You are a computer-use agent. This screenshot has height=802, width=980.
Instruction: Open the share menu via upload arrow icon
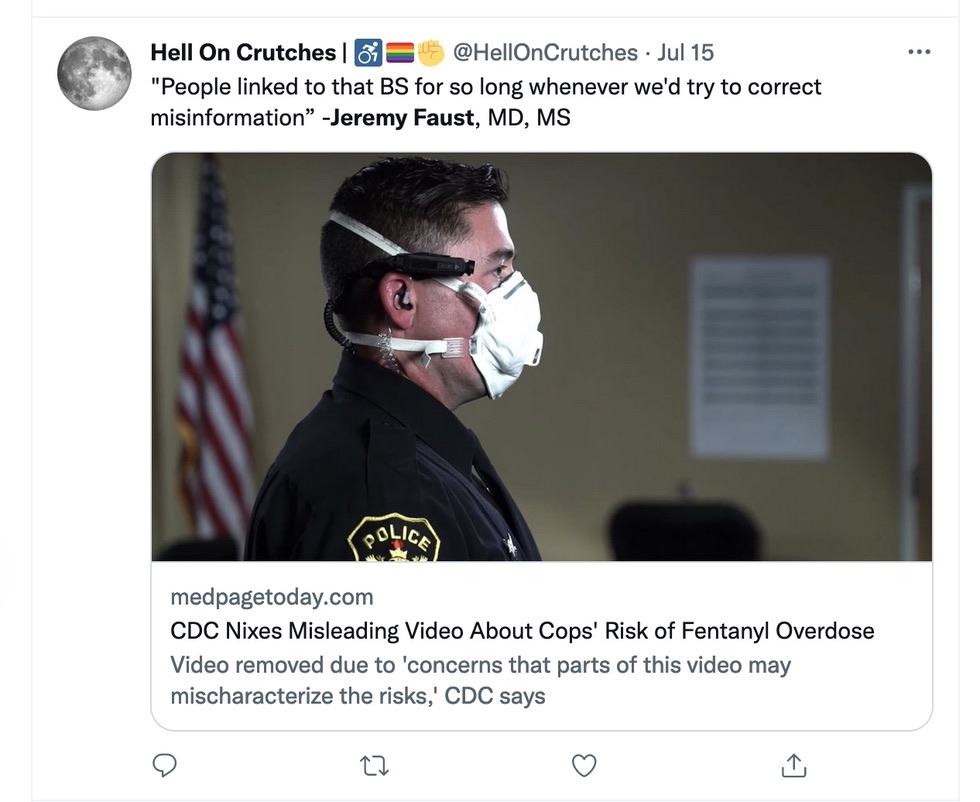coord(792,766)
